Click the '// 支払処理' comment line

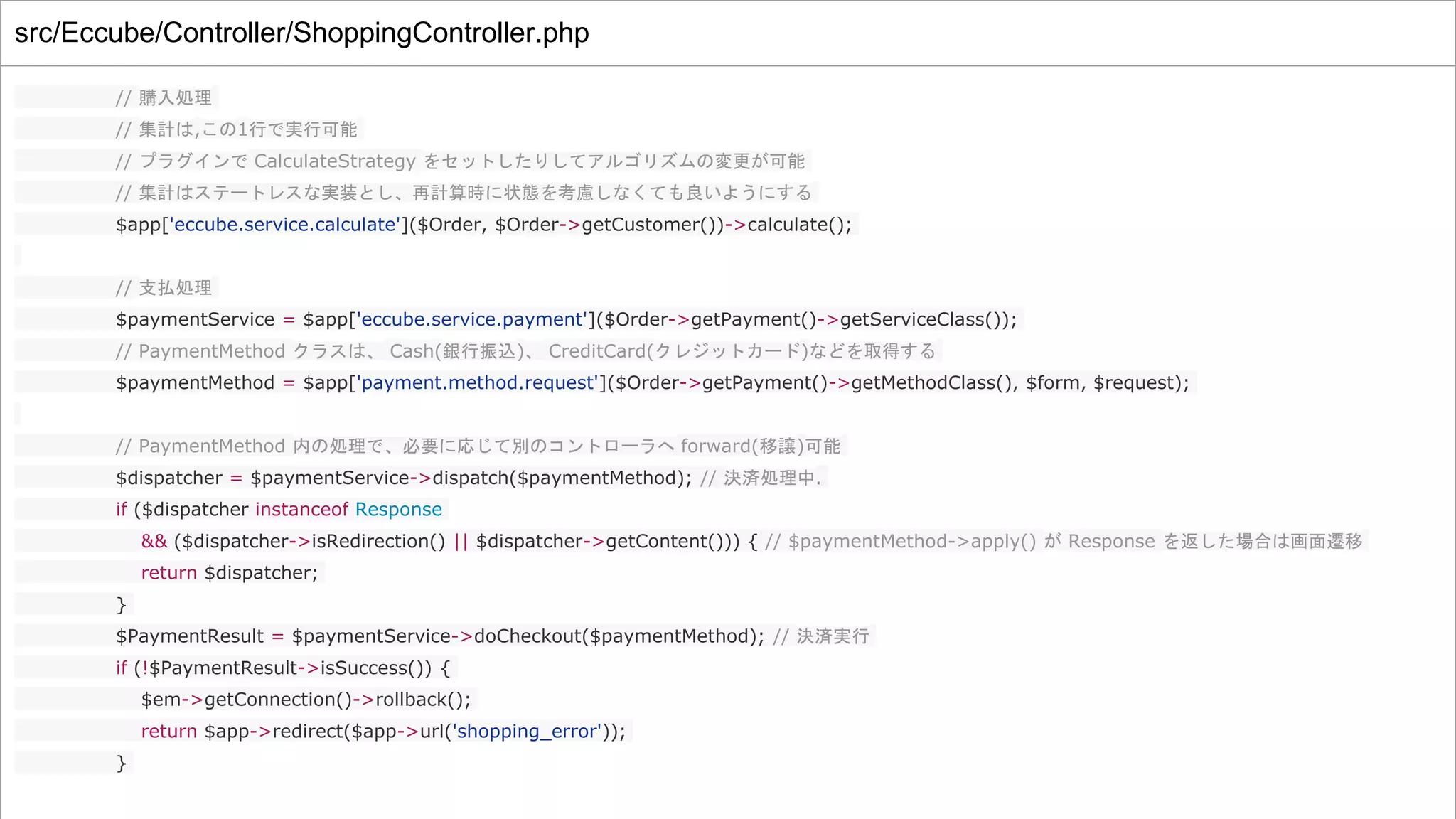click(x=164, y=288)
